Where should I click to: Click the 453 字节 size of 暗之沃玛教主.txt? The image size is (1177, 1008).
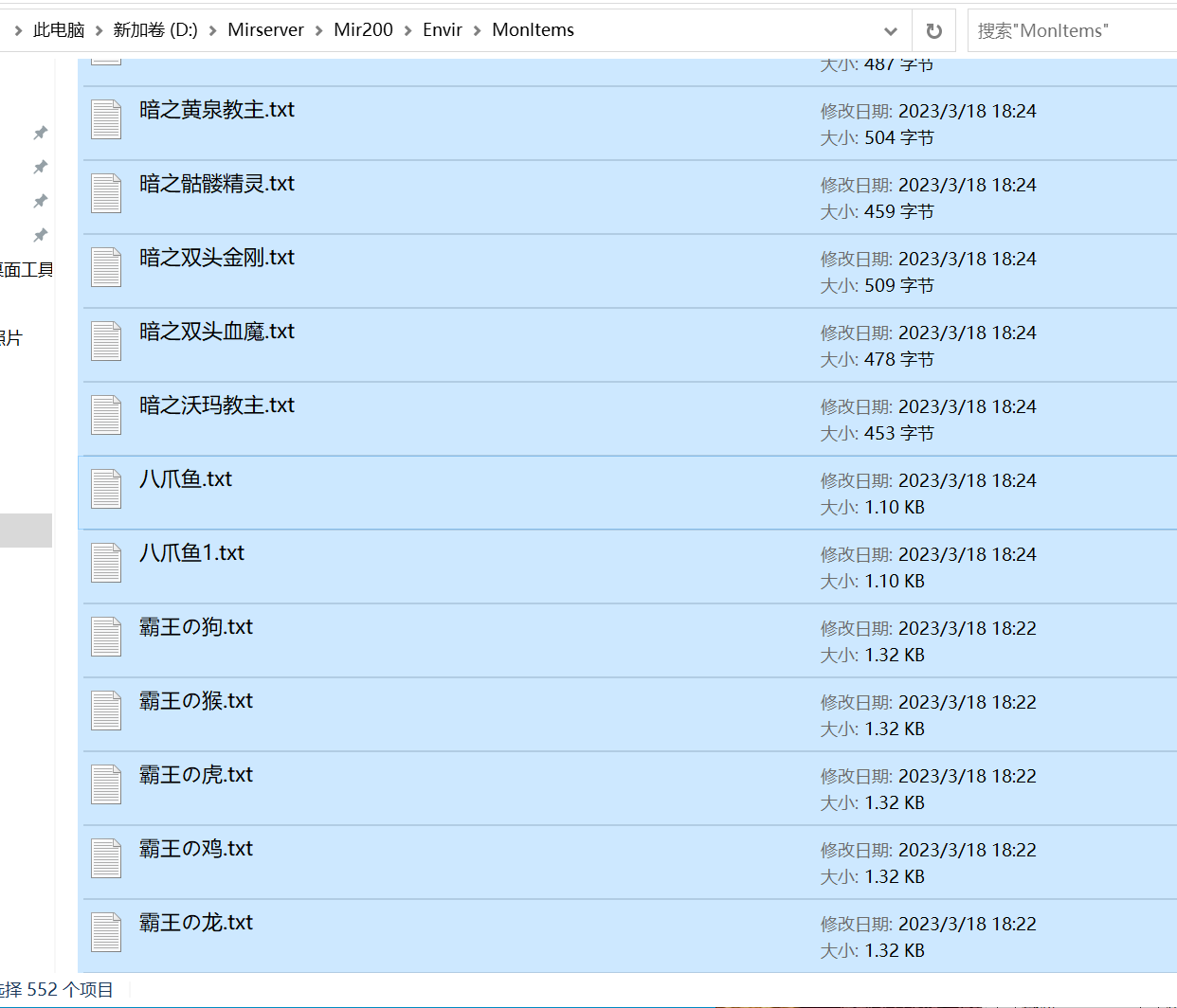[x=899, y=434]
